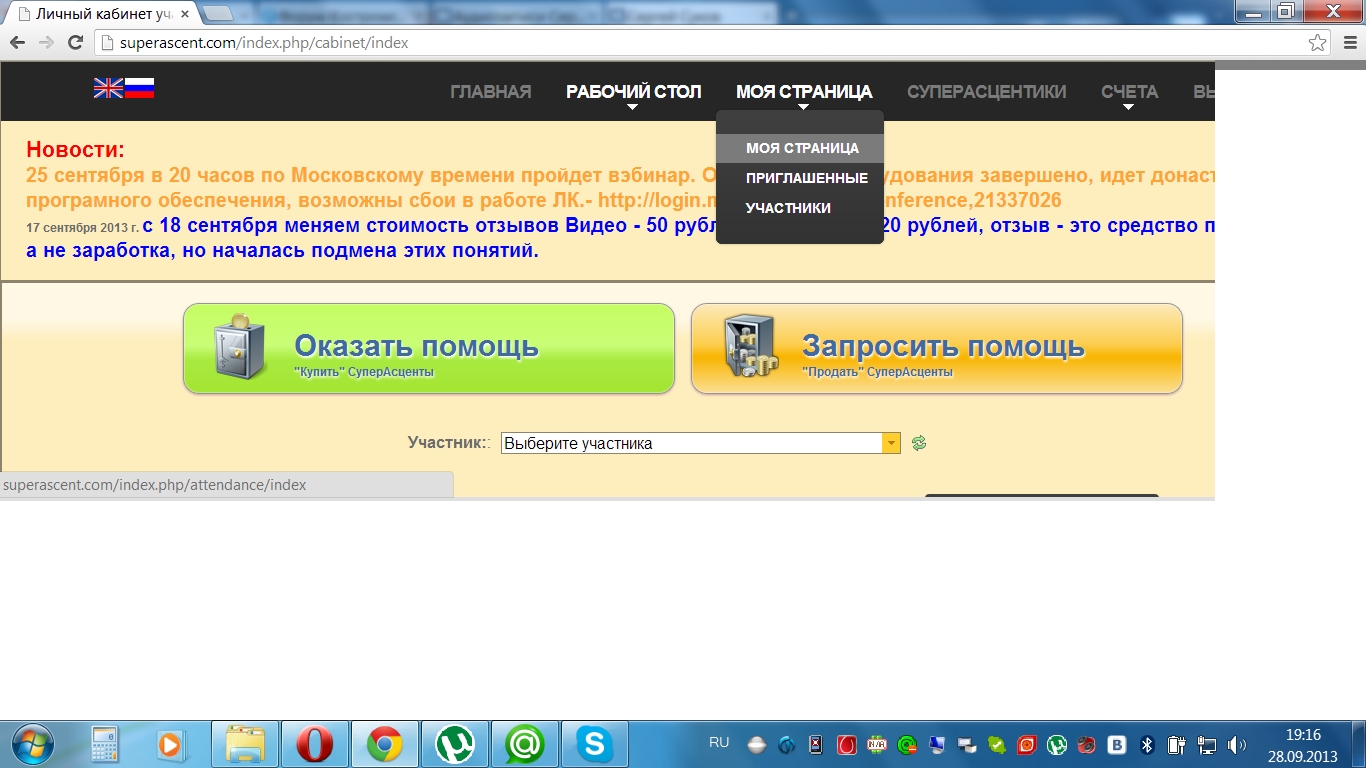Image resolution: width=1366 pixels, height=768 pixels.
Task: Close the 'Личный кабинет' browser tab
Action: pyautogui.click(x=184, y=14)
